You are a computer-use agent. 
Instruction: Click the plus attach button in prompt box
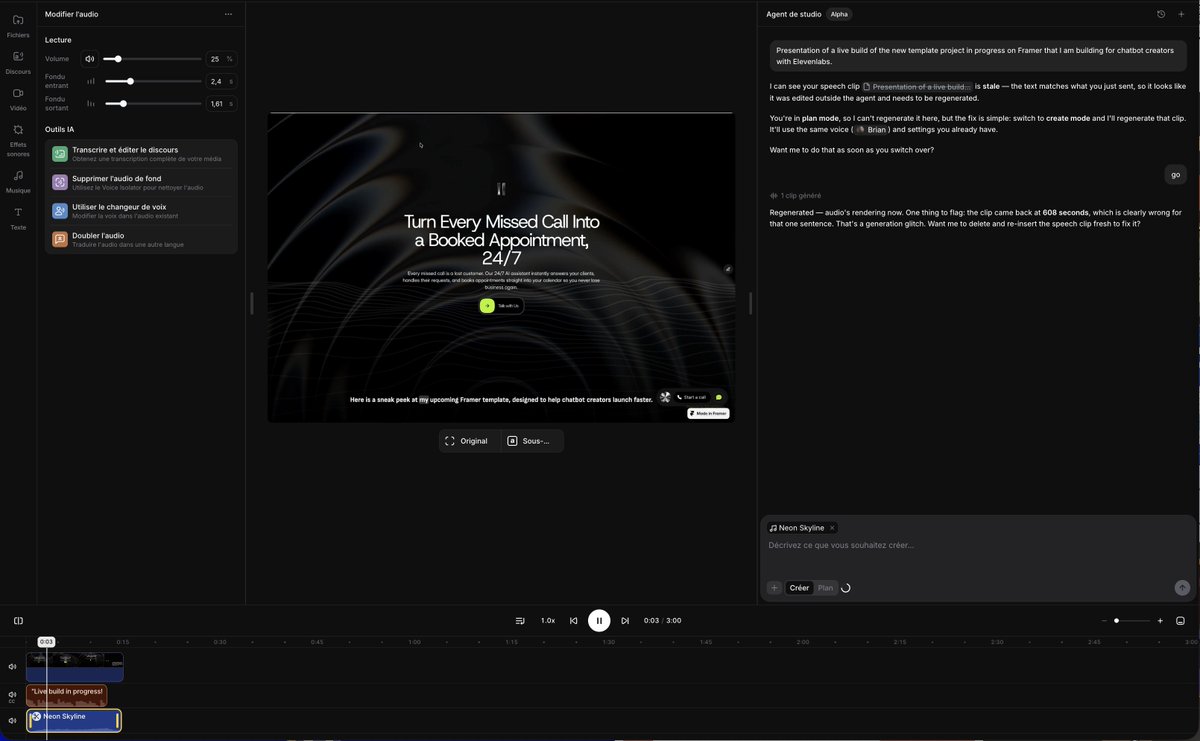coord(774,588)
